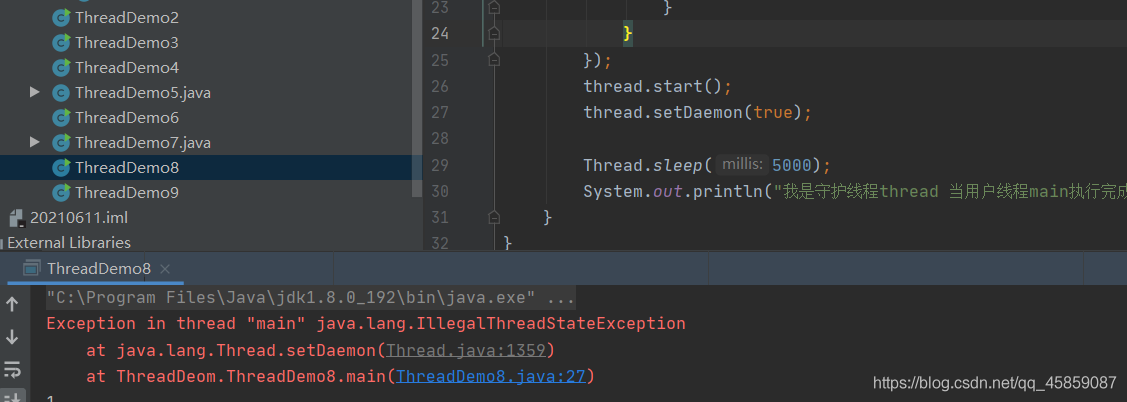Click the ThreadDemo6 class icon
The height and width of the screenshot is (402, 1127).
point(62,117)
